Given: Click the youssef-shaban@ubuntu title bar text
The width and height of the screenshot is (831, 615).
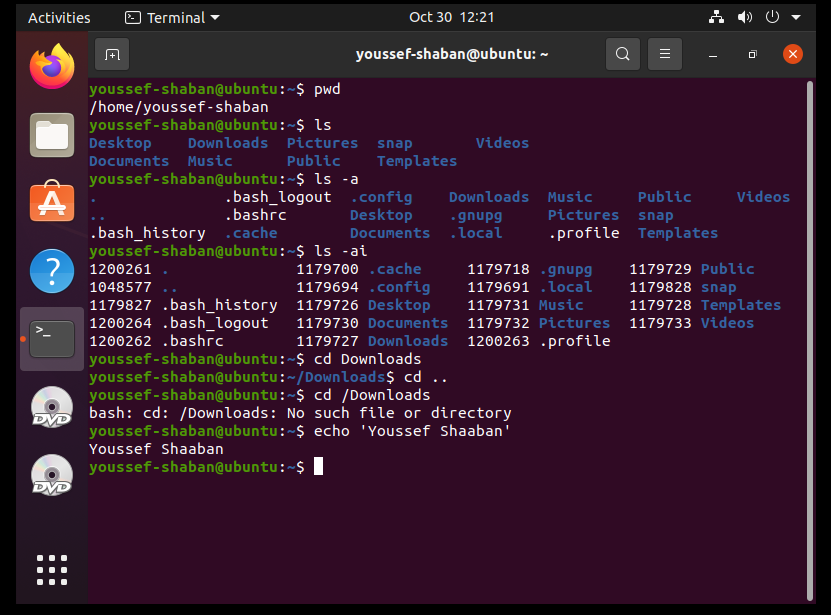Looking at the screenshot, I should coord(450,53).
